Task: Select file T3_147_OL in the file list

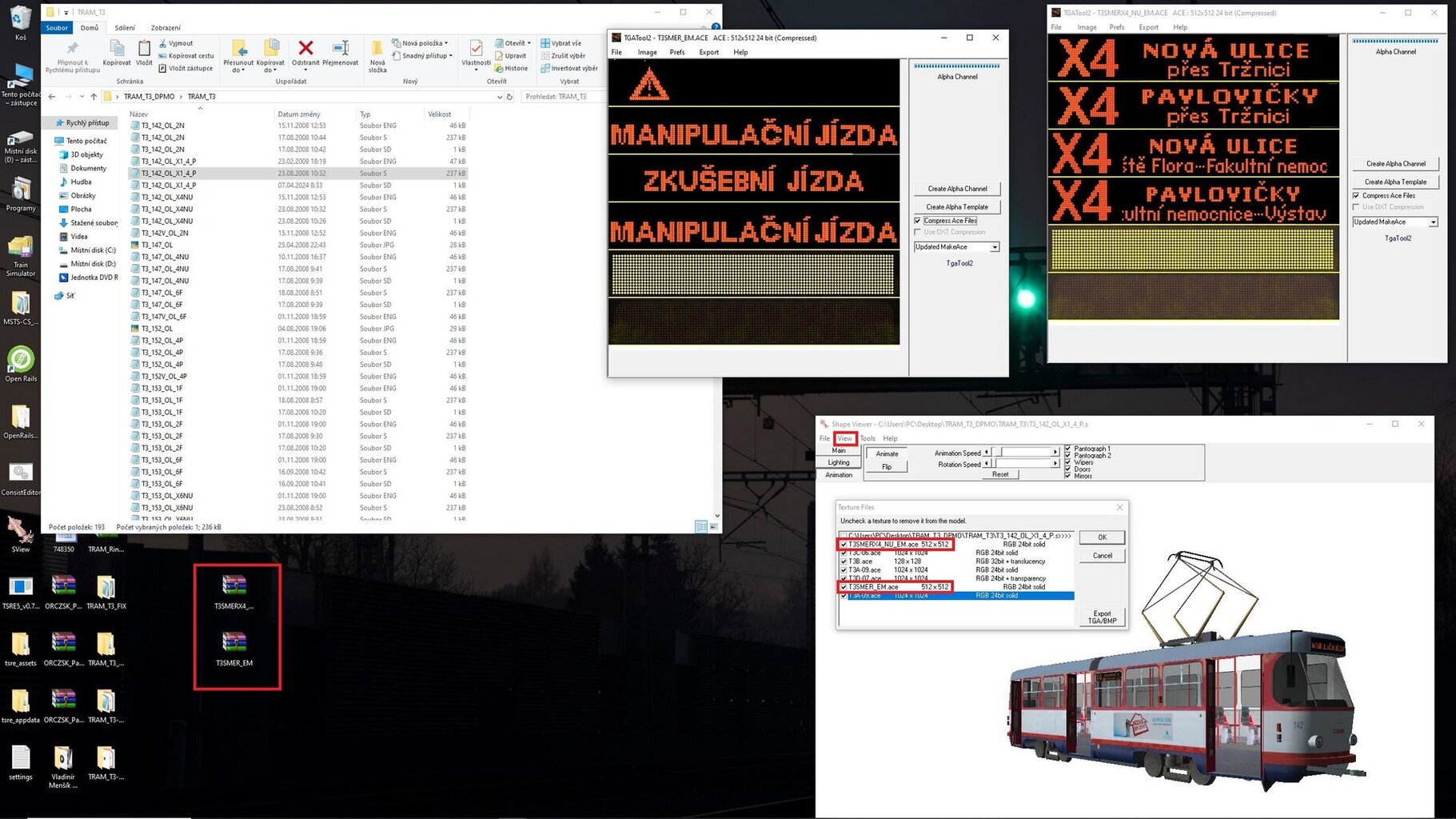Action: tap(157, 245)
